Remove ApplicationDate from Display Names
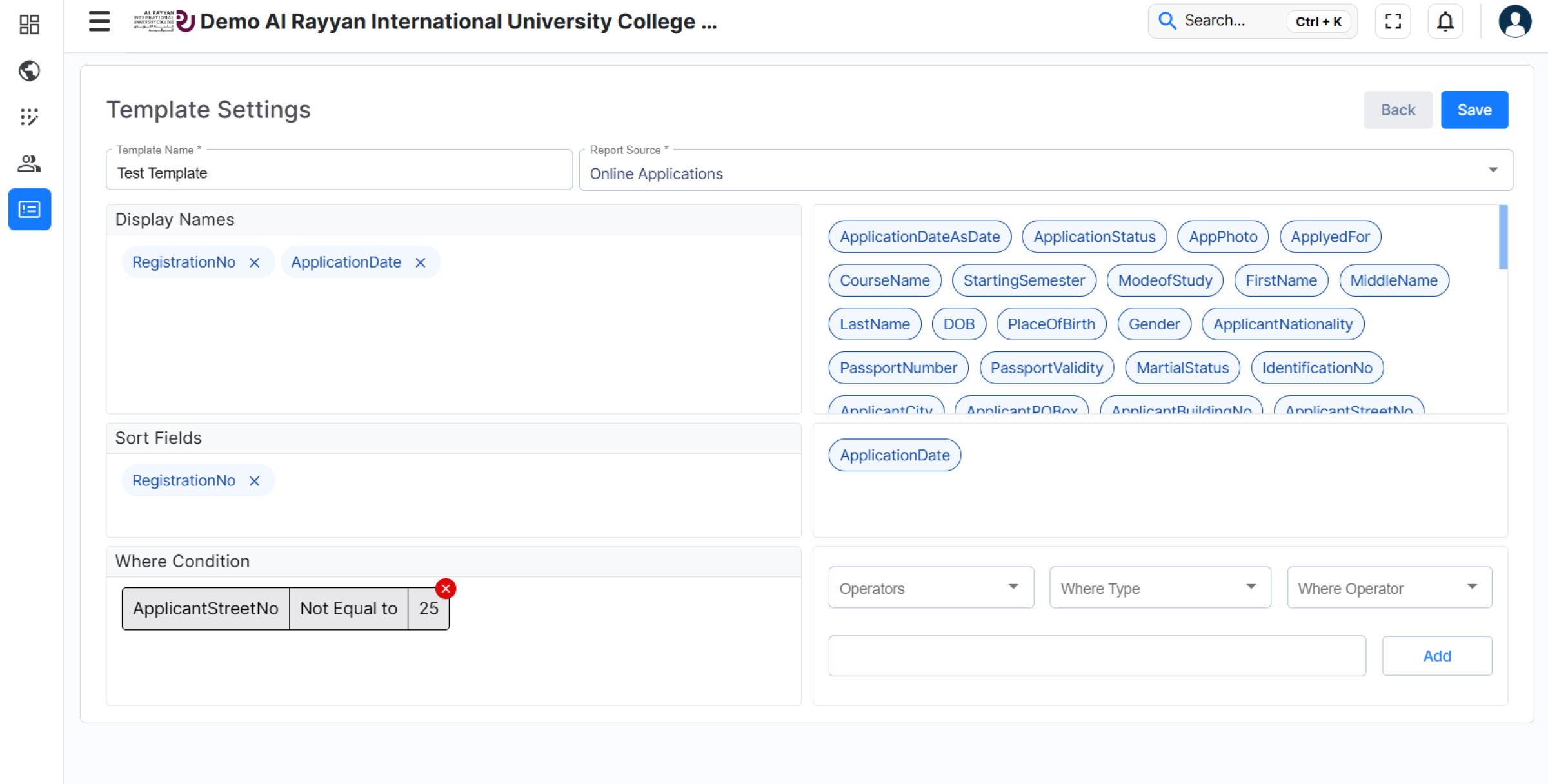The width and height of the screenshot is (1548, 784). click(421, 263)
